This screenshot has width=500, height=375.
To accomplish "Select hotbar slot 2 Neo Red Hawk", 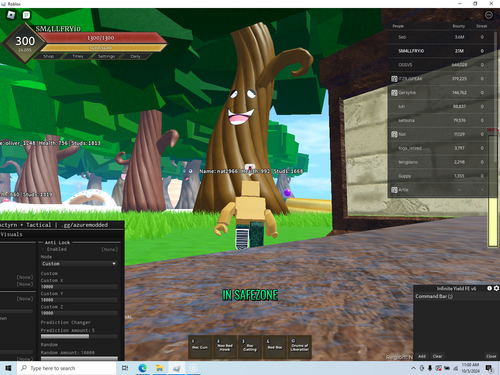I will (x=225, y=347).
